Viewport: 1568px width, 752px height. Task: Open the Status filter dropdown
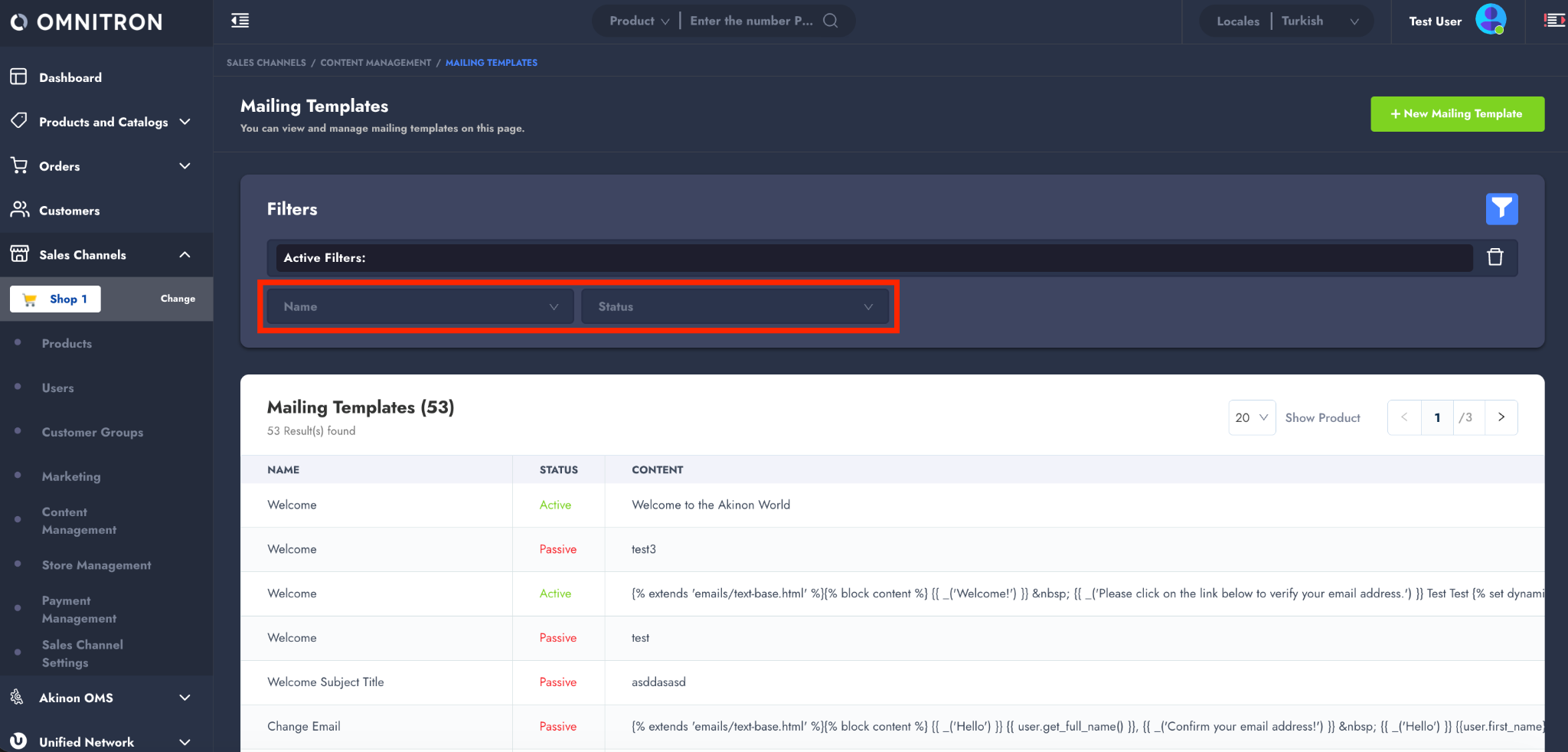[x=735, y=306]
